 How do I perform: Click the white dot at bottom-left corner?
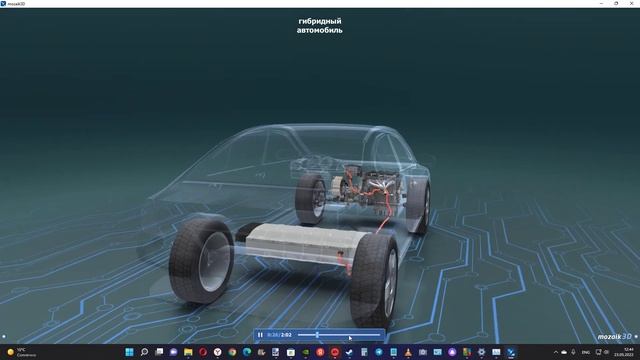click(x=4, y=336)
